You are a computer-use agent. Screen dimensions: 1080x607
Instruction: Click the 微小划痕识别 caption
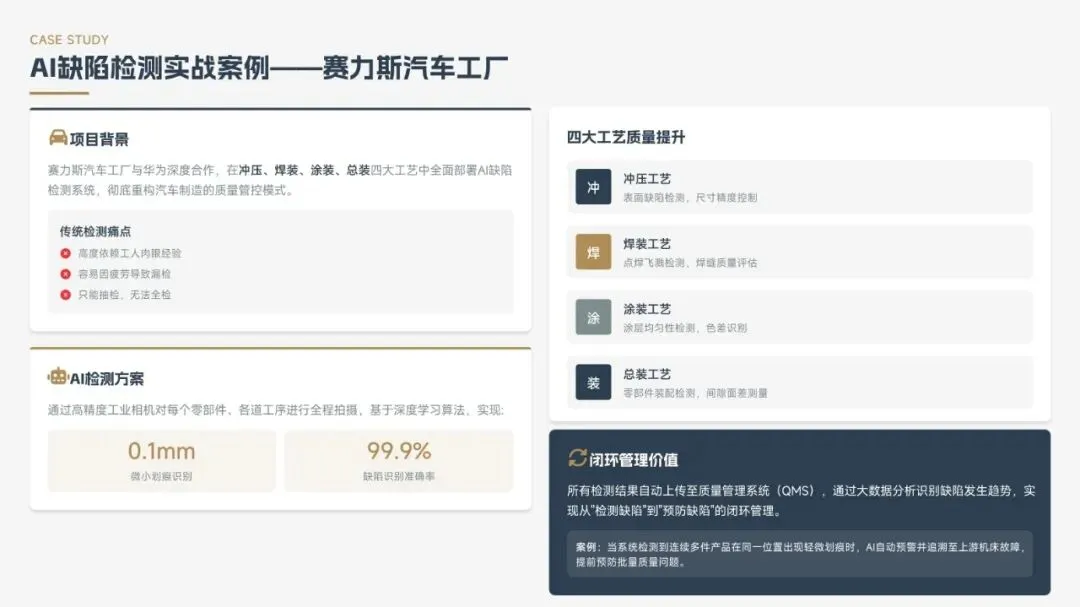161,476
